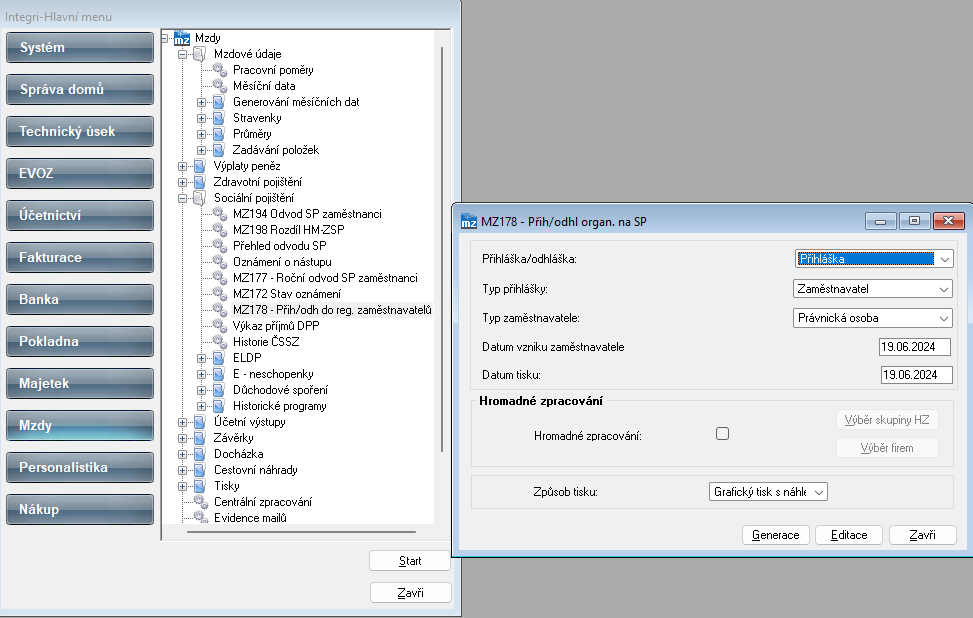973x618 pixels.
Task: Collapse the Mzdové údaje tree node
Action: tap(182, 55)
